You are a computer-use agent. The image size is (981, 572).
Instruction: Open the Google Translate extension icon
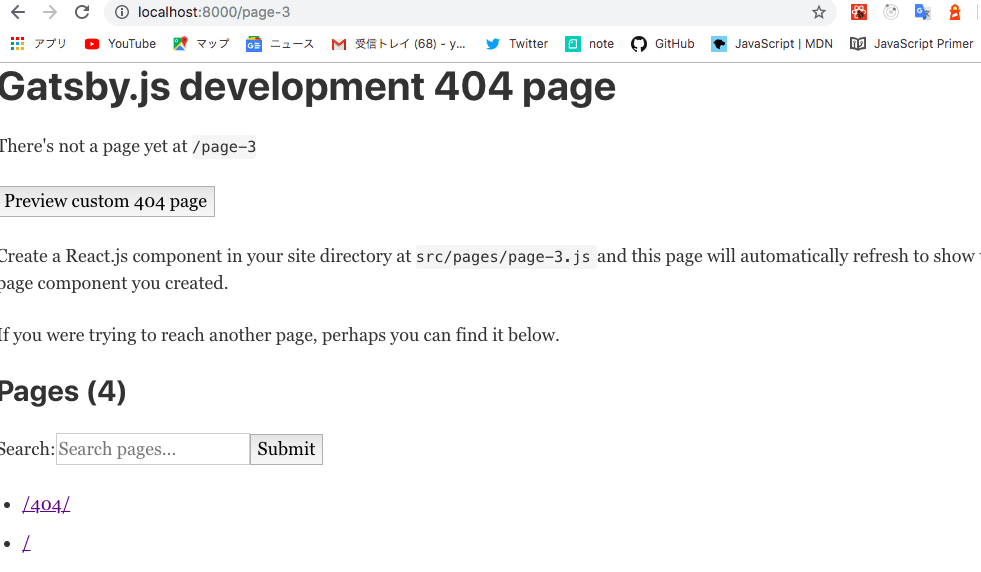923,12
